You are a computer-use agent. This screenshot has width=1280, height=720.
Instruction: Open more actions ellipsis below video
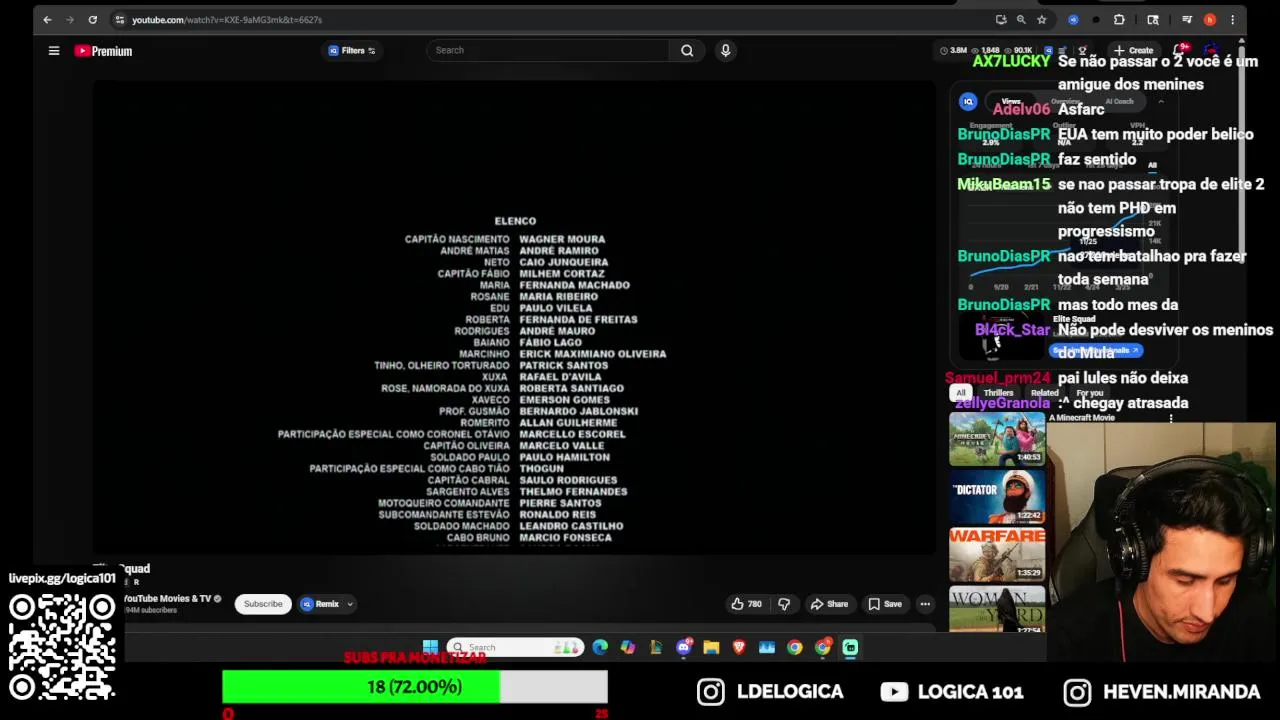tap(925, 604)
